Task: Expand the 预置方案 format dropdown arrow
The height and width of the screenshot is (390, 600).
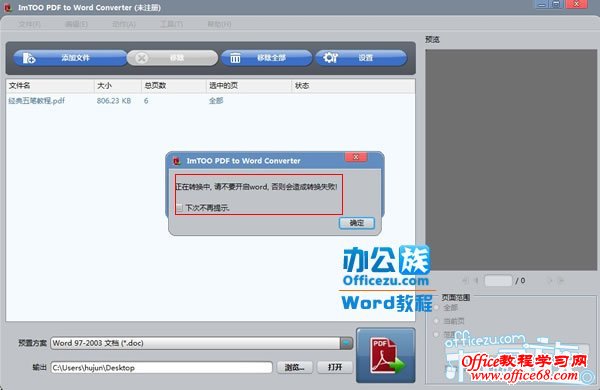Action: 346,343
